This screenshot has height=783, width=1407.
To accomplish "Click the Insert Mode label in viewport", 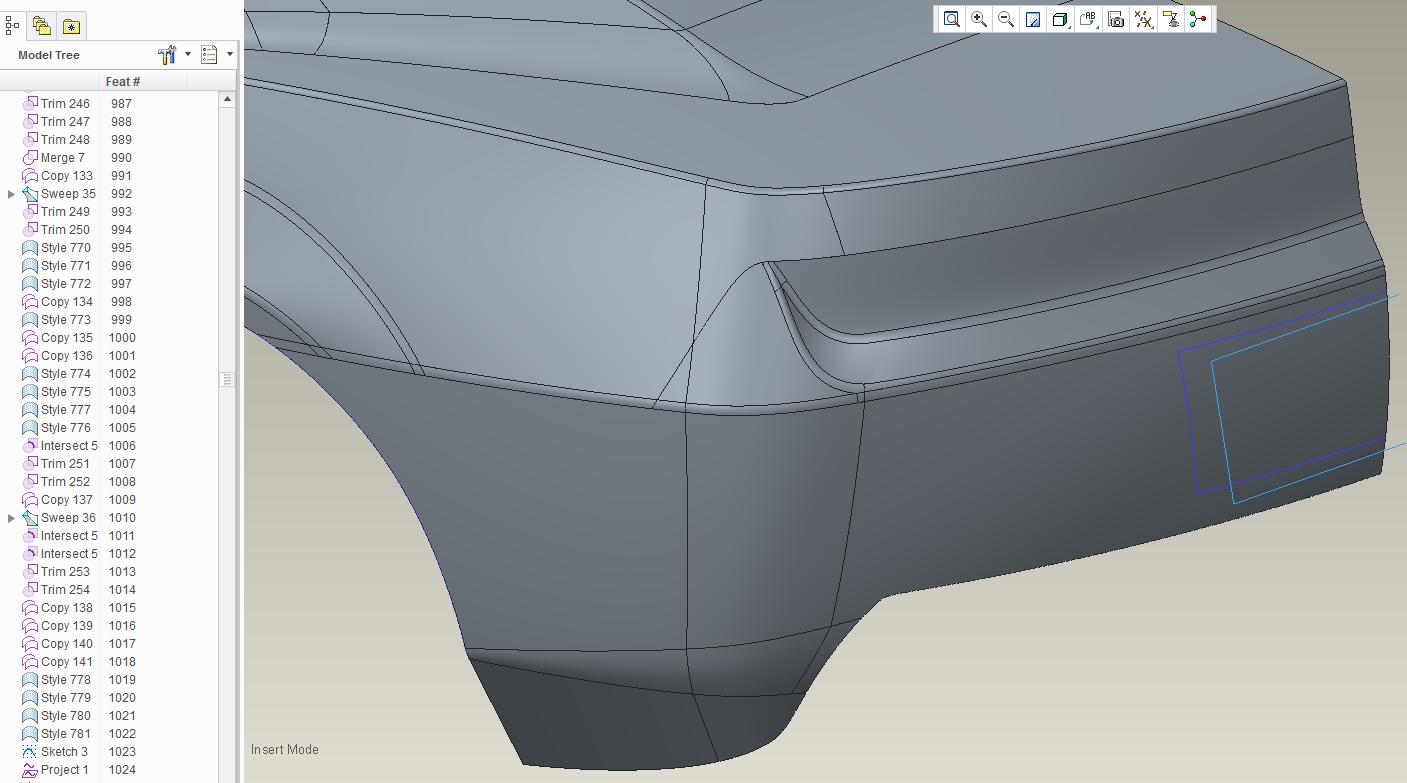I will [x=285, y=750].
